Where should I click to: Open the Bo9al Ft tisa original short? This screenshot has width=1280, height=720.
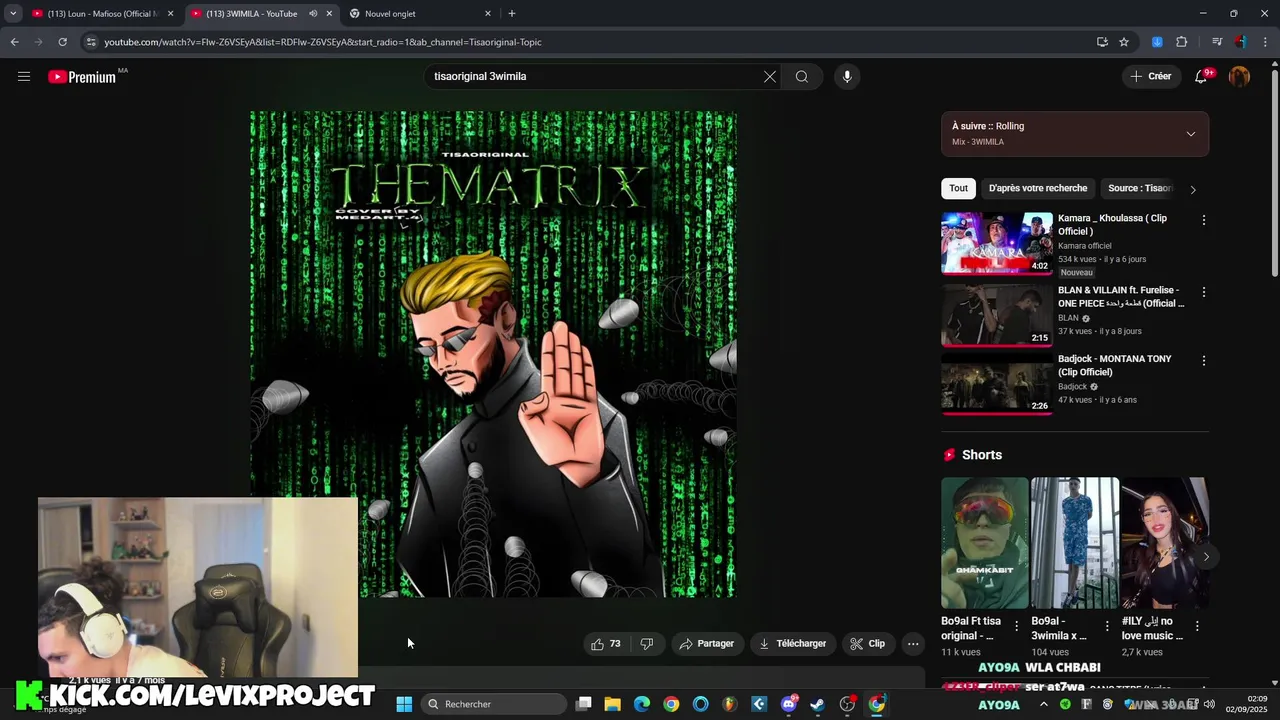pyautogui.click(x=984, y=543)
